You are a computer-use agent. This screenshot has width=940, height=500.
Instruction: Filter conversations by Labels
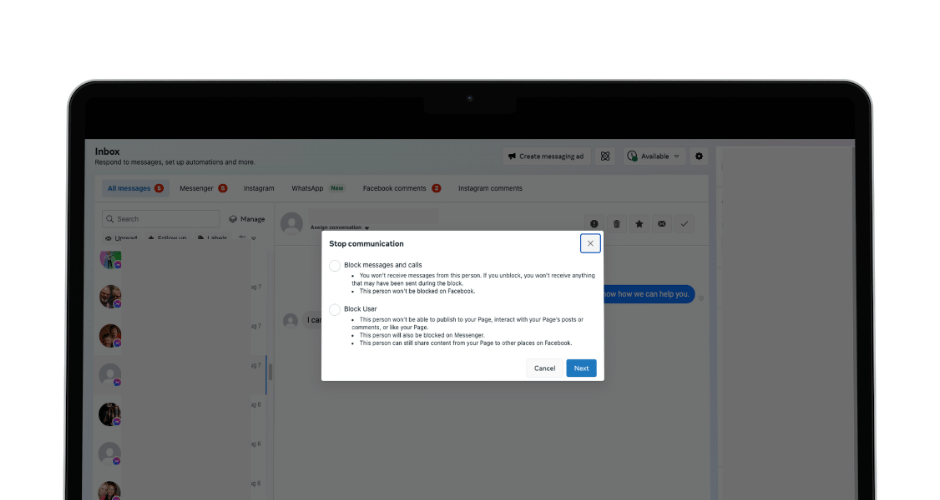(x=212, y=238)
